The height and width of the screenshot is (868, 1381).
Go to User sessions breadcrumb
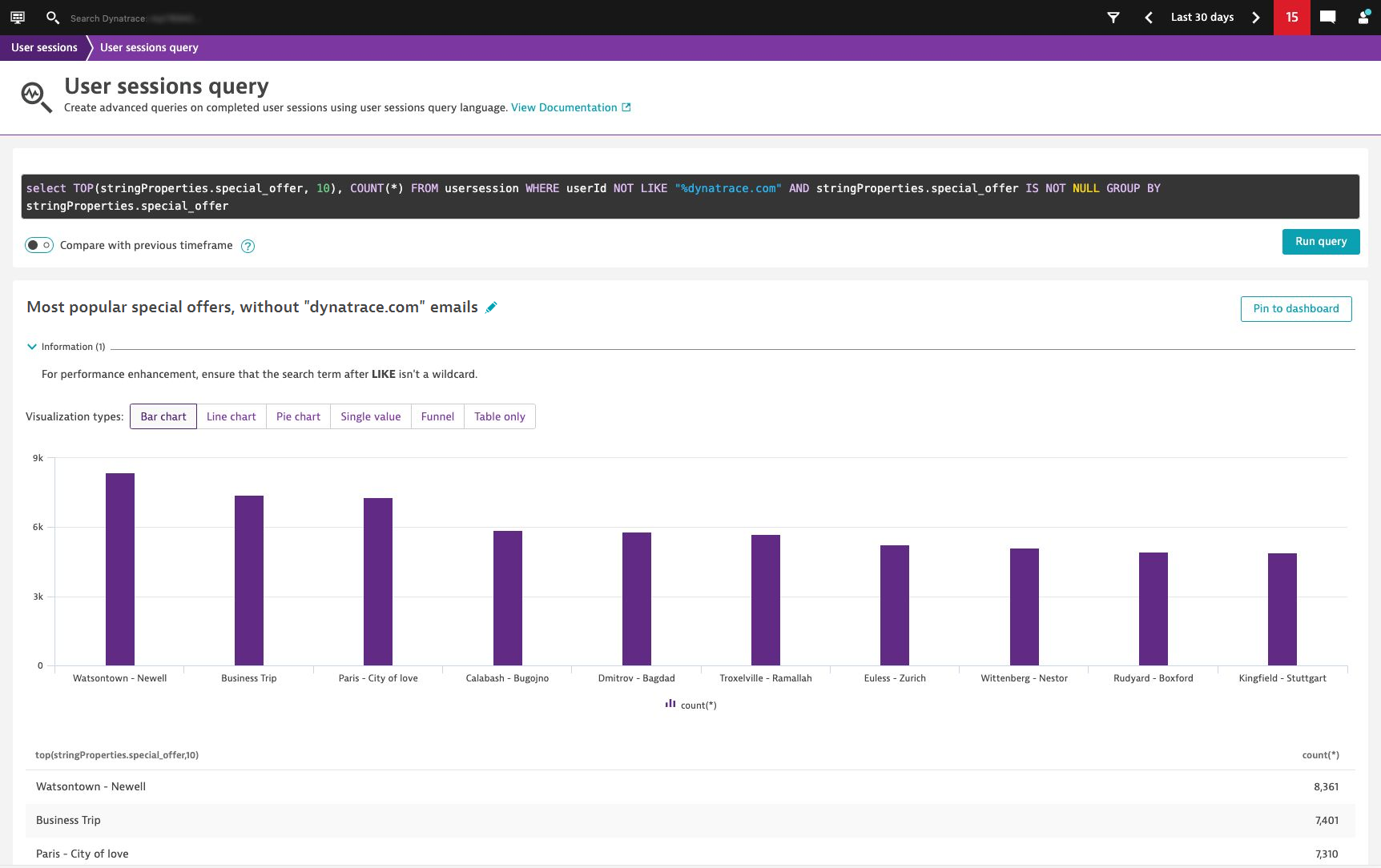[44, 47]
